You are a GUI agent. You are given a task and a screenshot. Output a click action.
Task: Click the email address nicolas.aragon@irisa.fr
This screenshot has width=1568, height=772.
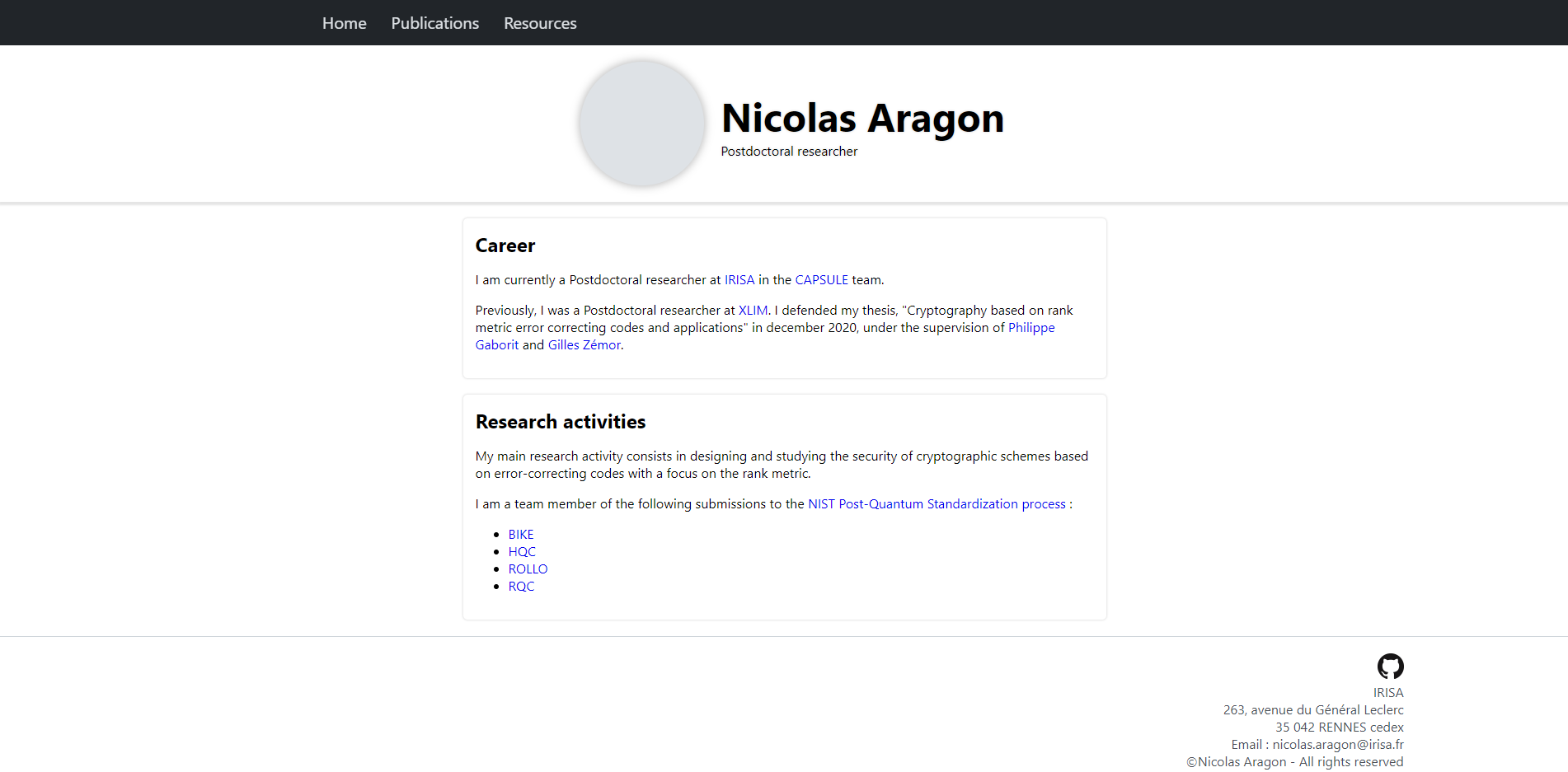(1337, 745)
